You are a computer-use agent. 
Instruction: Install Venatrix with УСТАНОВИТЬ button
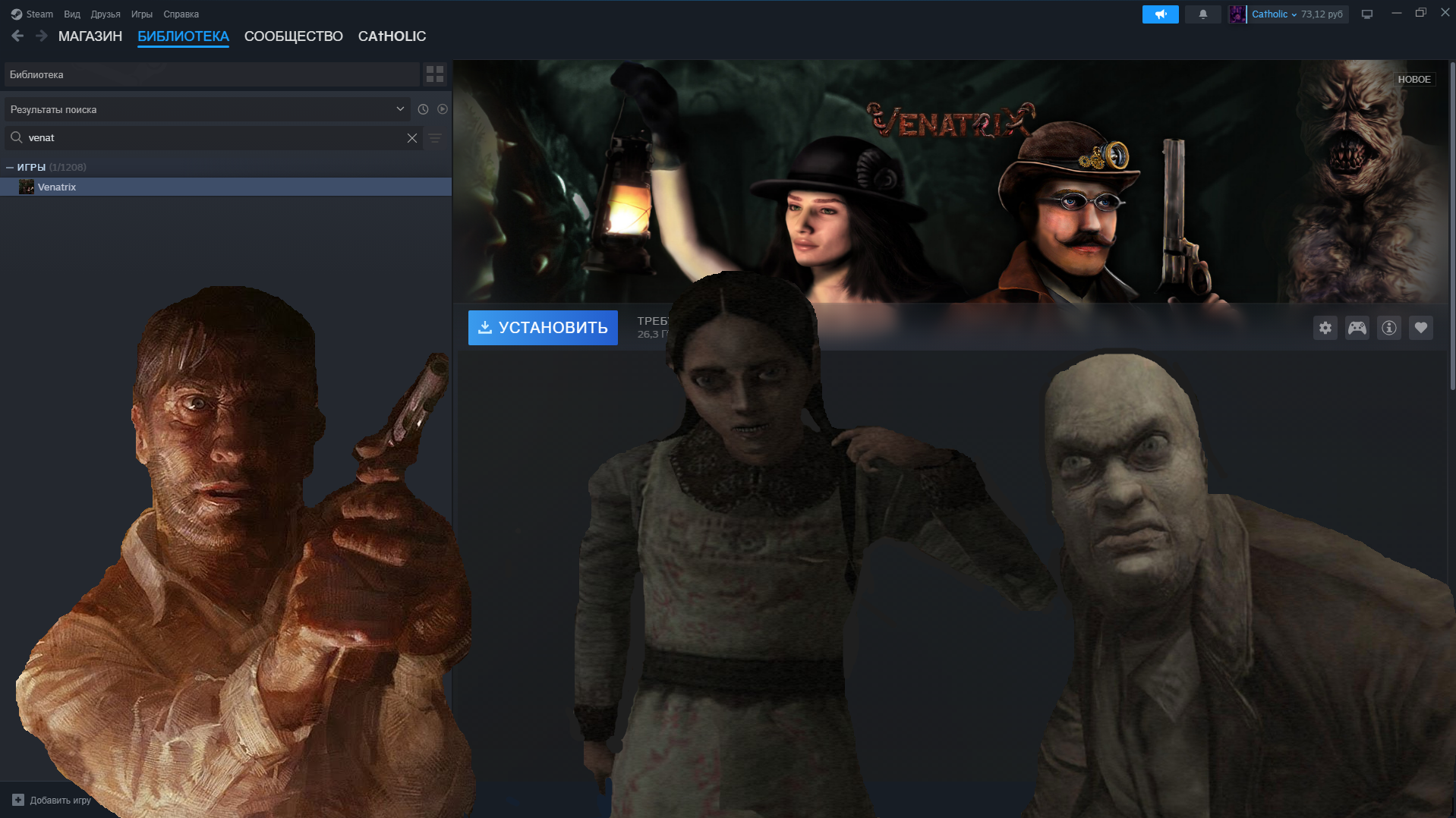(x=543, y=328)
